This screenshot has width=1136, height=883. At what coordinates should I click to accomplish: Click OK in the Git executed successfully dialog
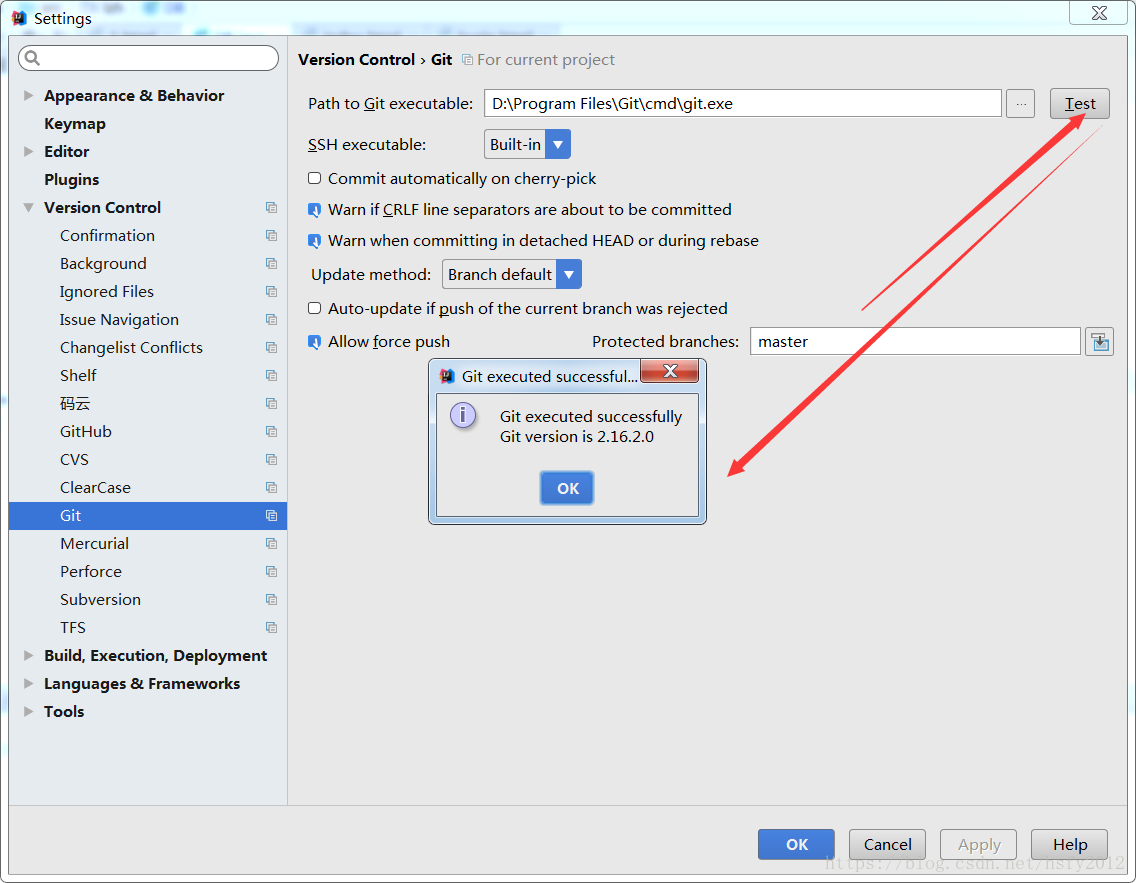(567, 488)
